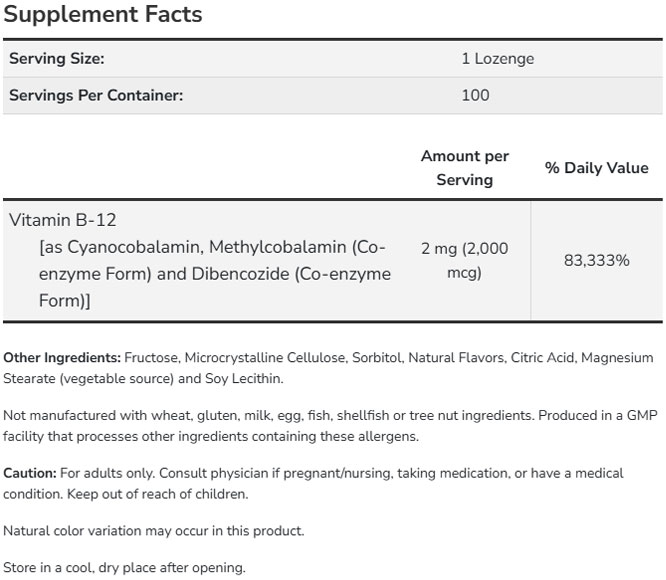The height and width of the screenshot is (580, 666).
Task: Select the 1 Lozenge value
Action: click(497, 59)
